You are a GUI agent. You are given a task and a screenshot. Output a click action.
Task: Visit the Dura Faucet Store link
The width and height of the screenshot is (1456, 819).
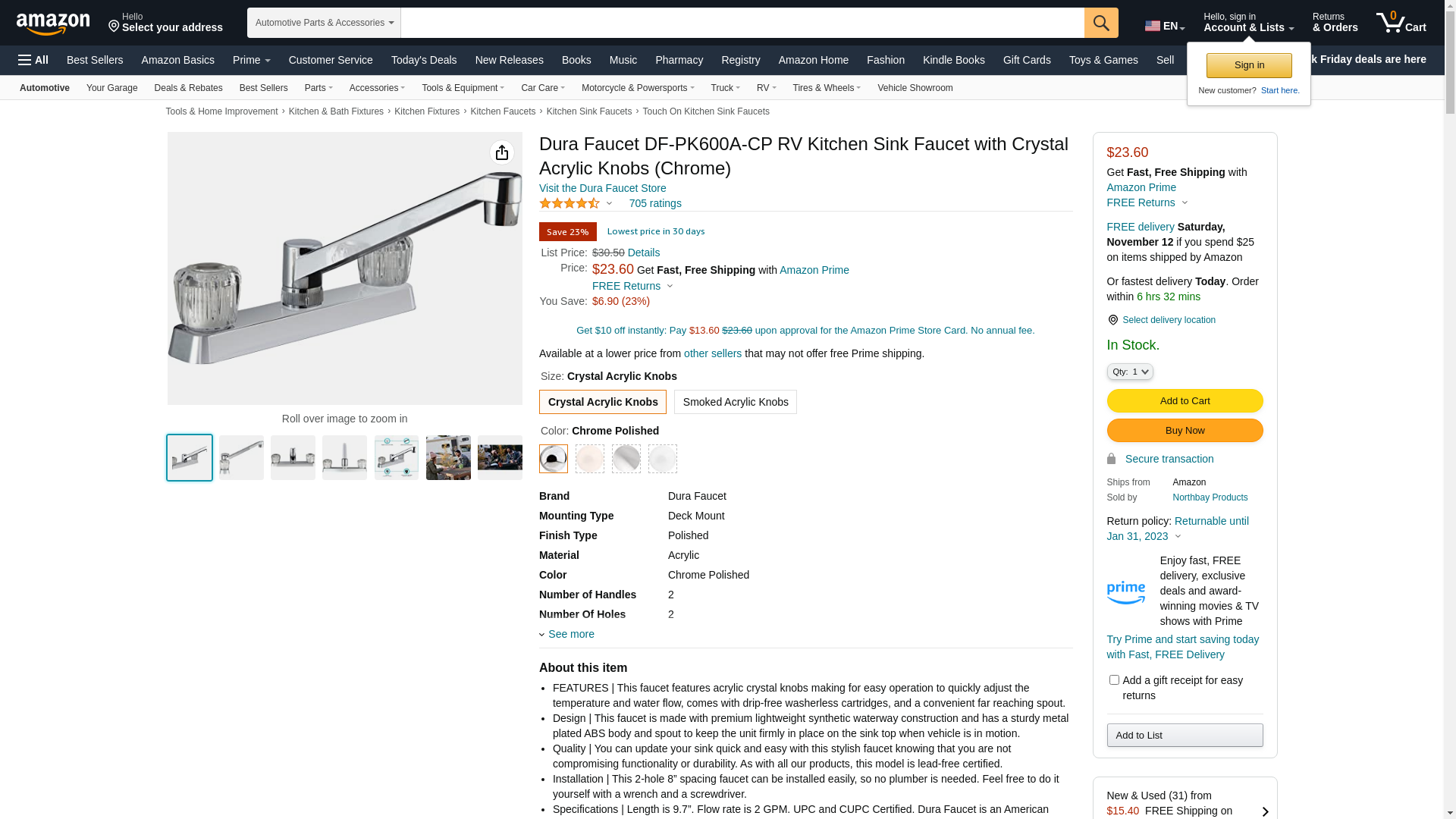coord(603,188)
